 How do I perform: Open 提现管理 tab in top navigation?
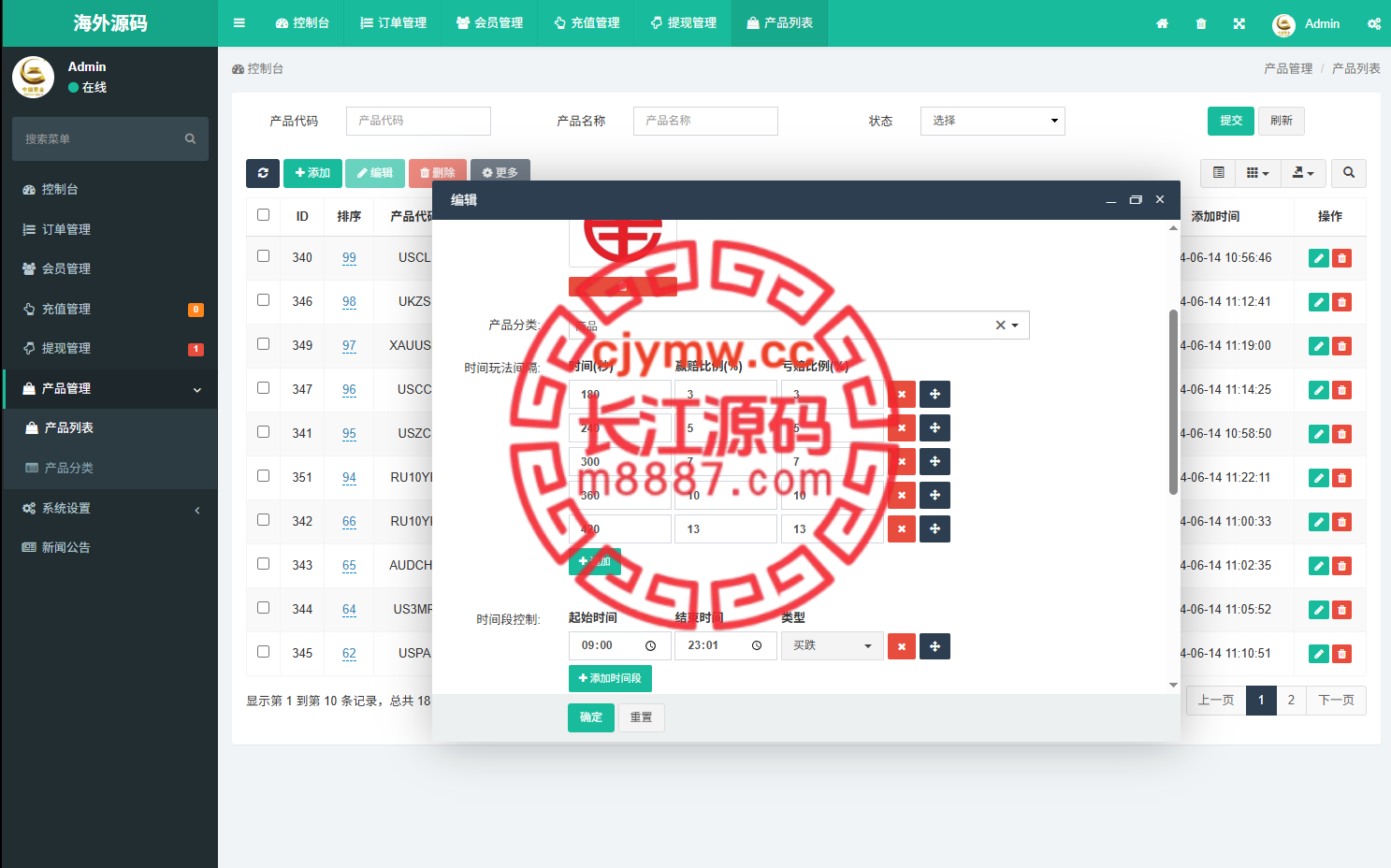pyautogui.click(x=683, y=23)
